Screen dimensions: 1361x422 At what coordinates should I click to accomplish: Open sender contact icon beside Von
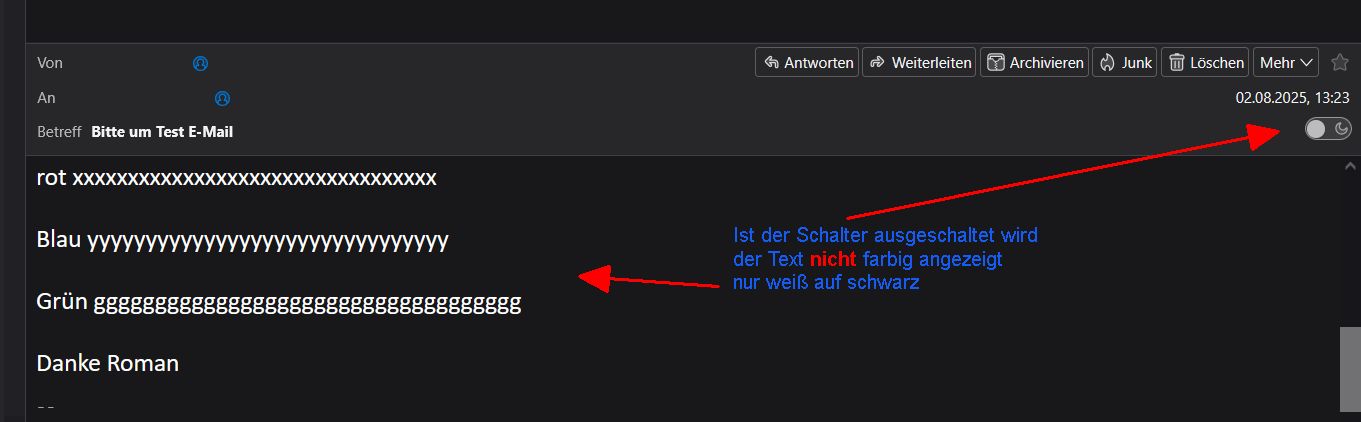pos(200,63)
